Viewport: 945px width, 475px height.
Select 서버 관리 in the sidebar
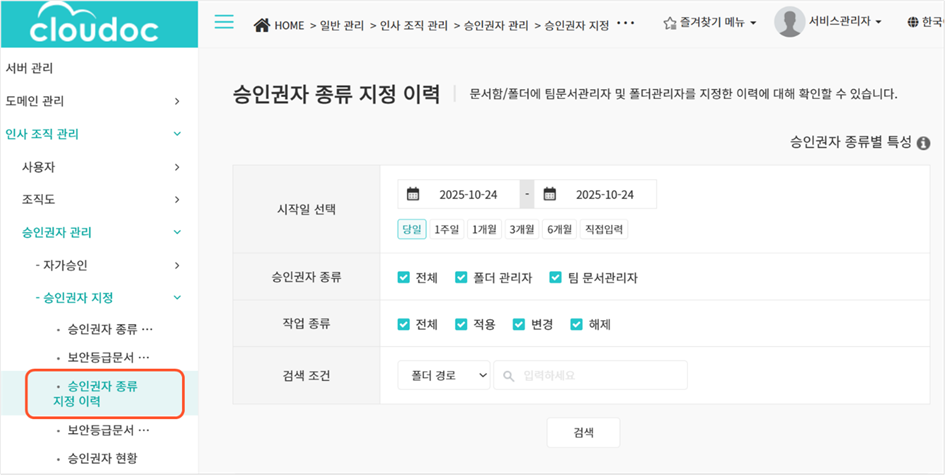pos(29,68)
